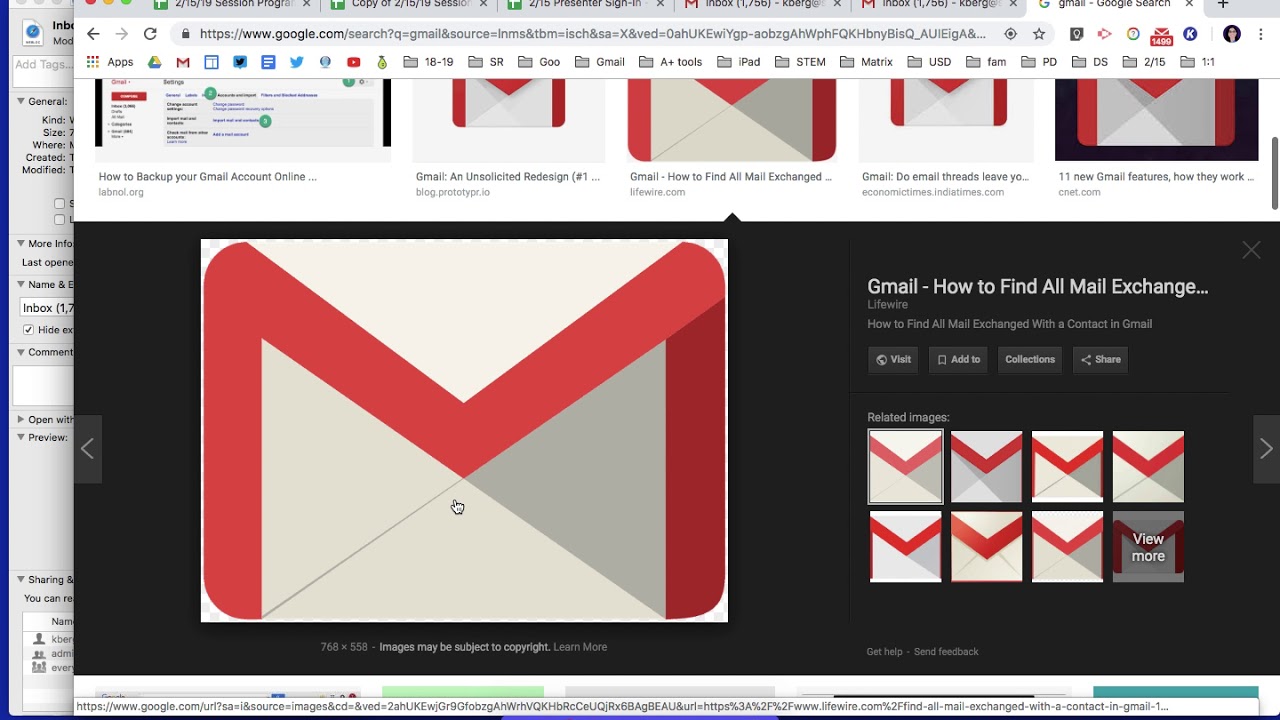Collapse the More Info section in Info window
The width and height of the screenshot is (1280, 720).
click(x=20, y=243)
